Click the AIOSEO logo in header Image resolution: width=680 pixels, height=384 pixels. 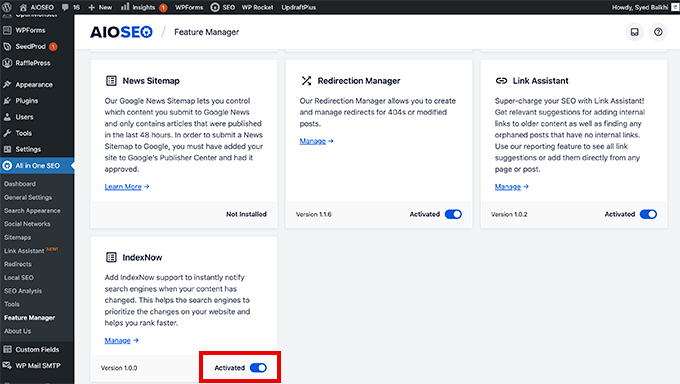(x=121, y=32)
